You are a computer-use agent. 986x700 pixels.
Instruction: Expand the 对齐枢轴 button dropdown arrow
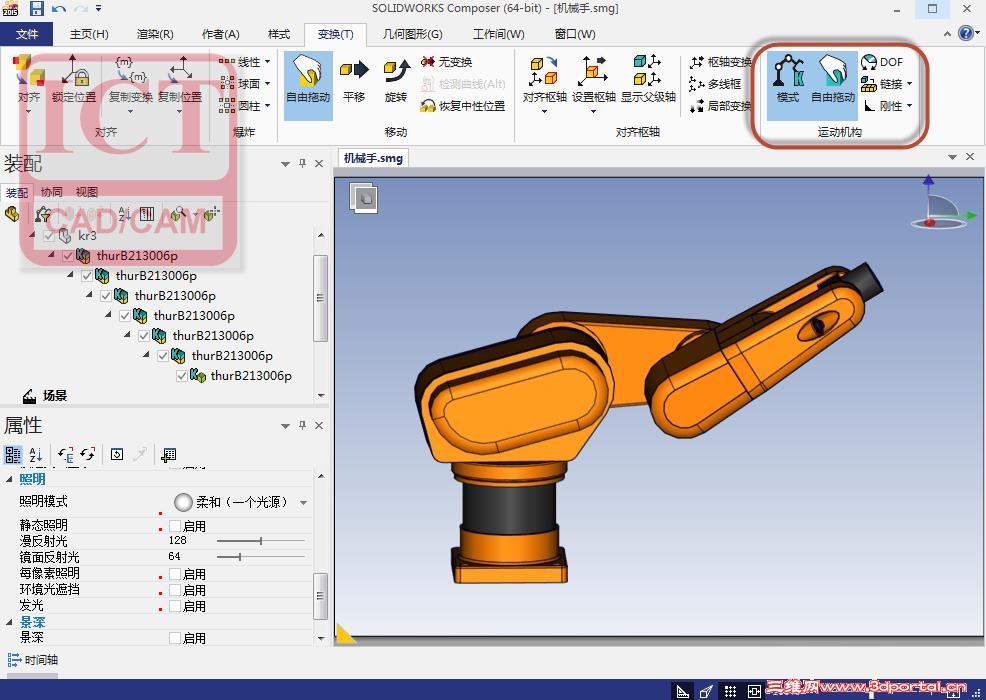click(x=545, y=111)
